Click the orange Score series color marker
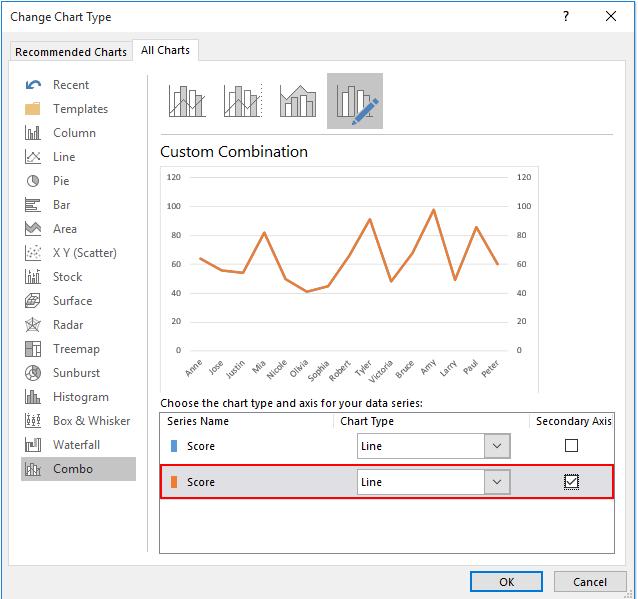Image resolution: width=638 pixels, height=599 pixels. (x=174, y=482)
